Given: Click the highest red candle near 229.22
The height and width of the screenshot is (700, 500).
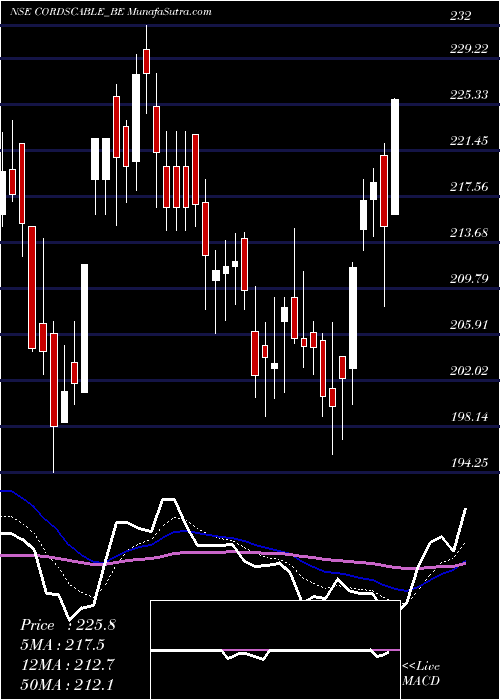Looking at the screenshot, I should point(146,61).
